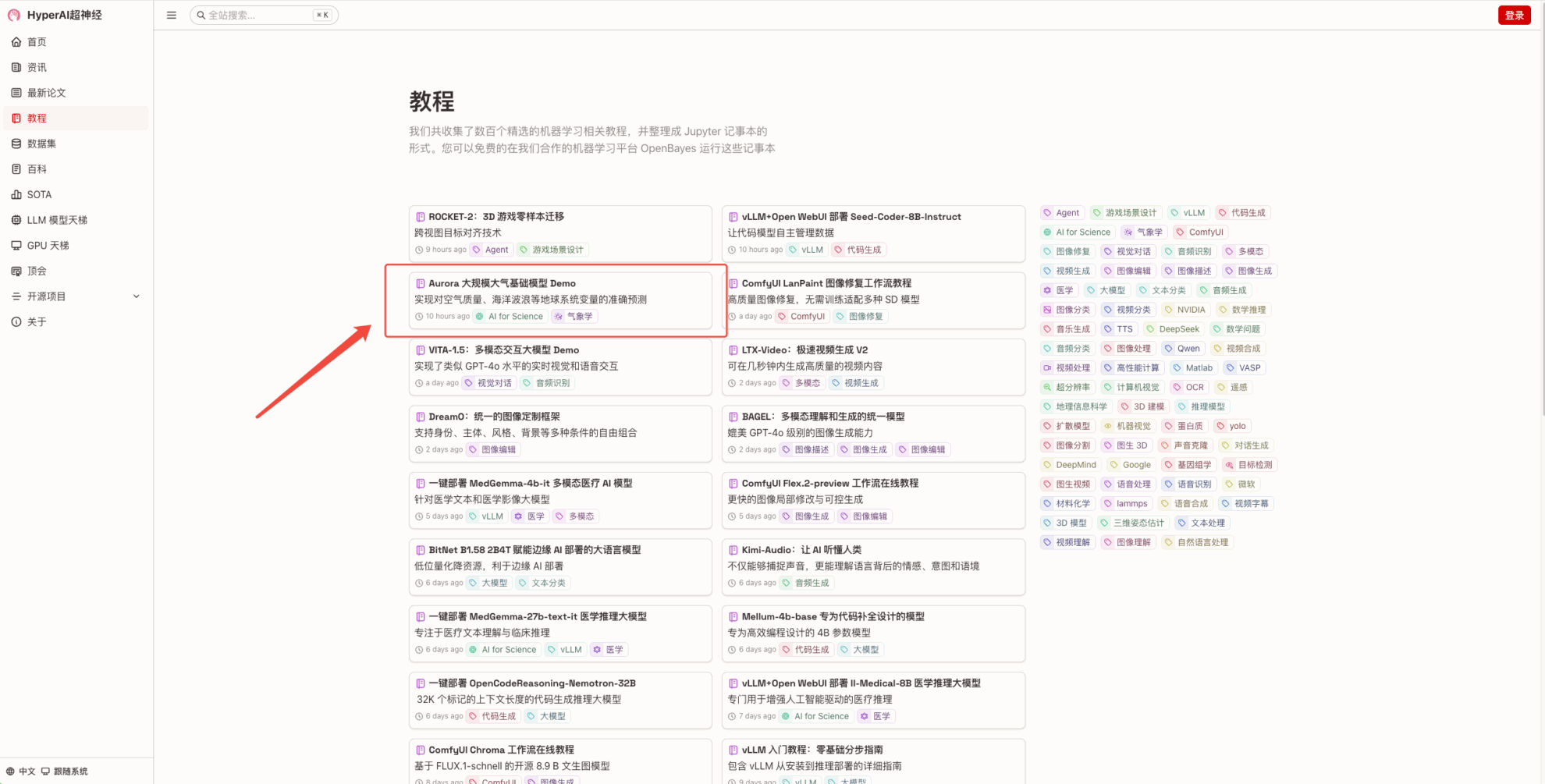Click the 数据集 database icon
Image resolution: width=1545 pixels, height=784 pixels.
16,144
